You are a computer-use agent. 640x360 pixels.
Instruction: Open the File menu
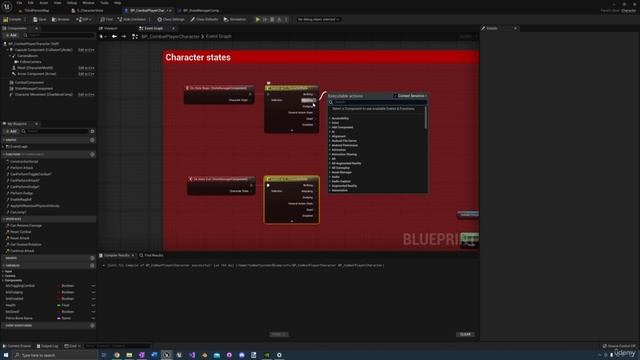pyautogui.click(x=19, y=3)
